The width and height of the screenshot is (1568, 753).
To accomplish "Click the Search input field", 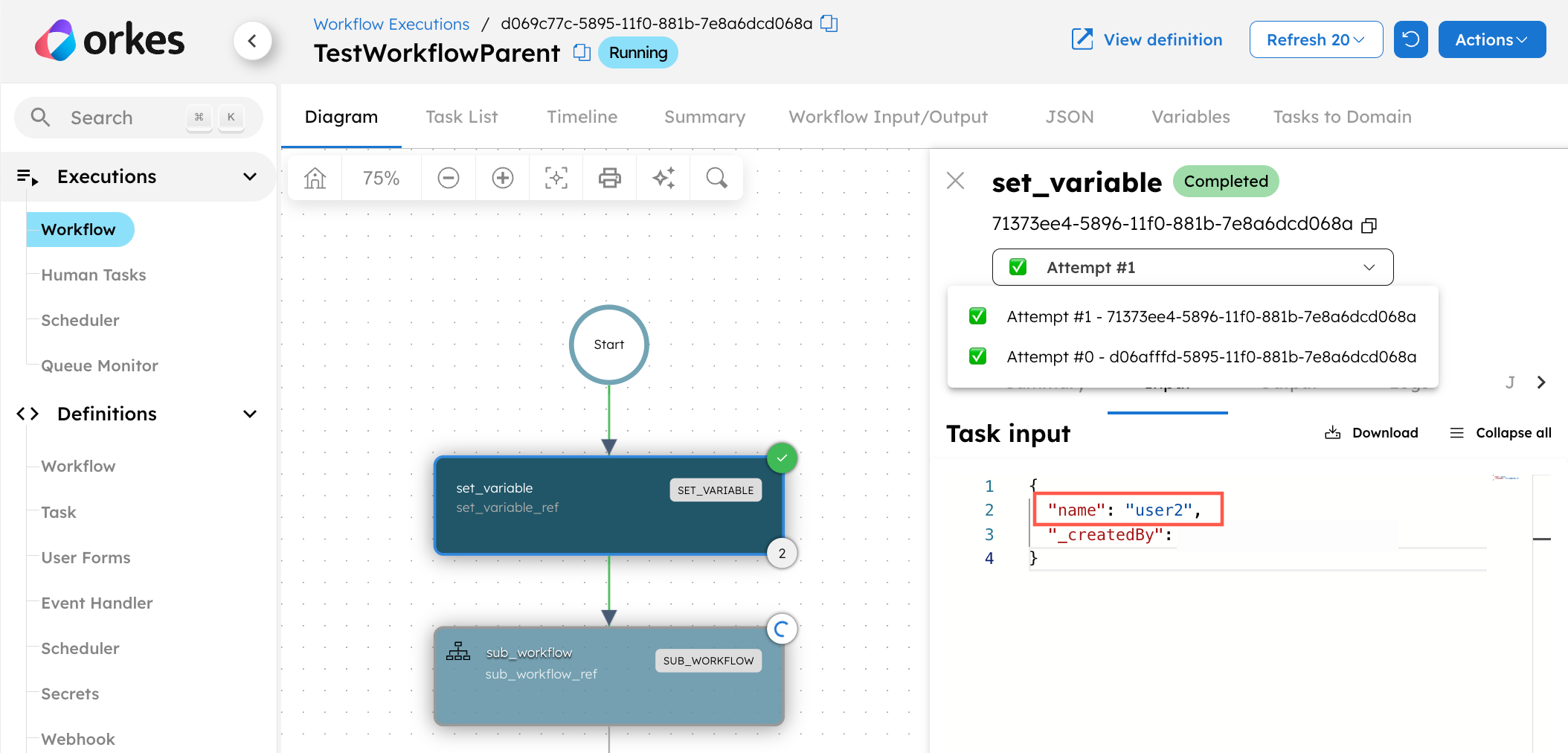I will point(138,118).
